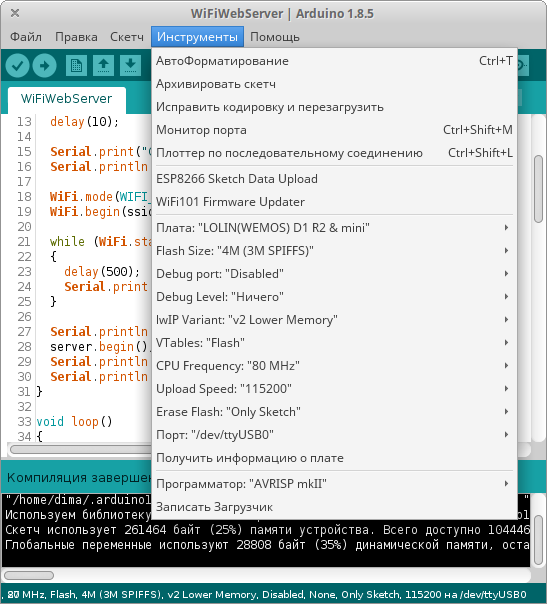Image resolution: width=547 pixels, height=604 pixels.
Task: Click the console vertical scrollbar thumb
Action: 538,540
